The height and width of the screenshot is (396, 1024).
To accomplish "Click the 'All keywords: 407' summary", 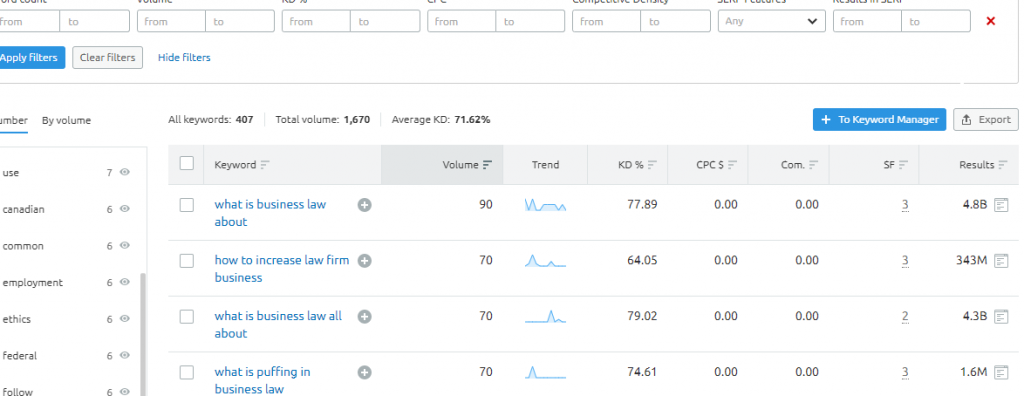I will (x=210, y=120).
